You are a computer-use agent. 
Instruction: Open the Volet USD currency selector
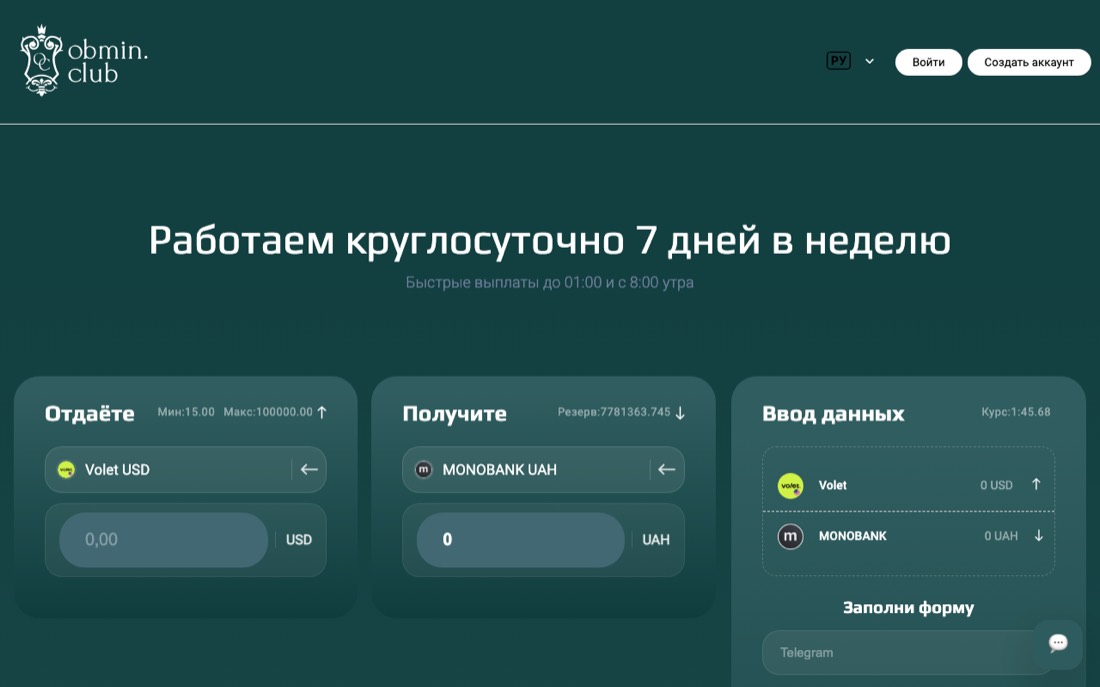tap(185, 469)
